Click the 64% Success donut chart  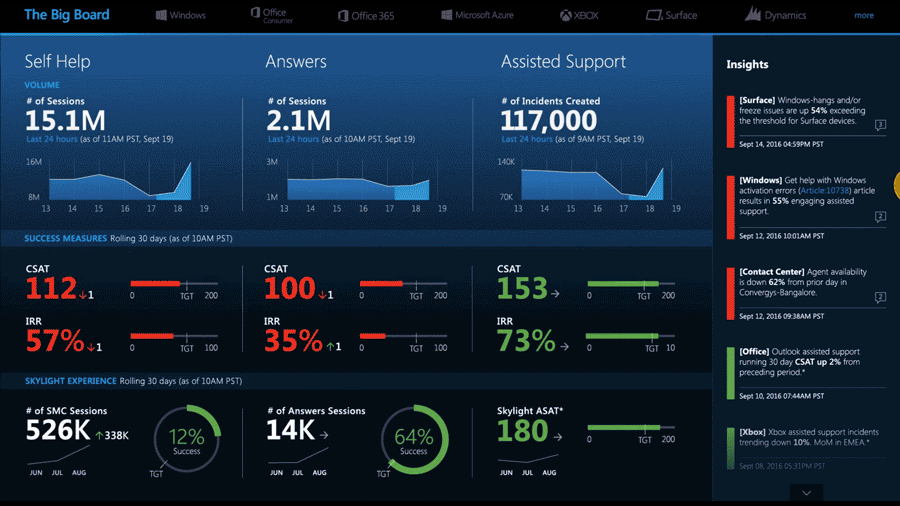[414, 439]
